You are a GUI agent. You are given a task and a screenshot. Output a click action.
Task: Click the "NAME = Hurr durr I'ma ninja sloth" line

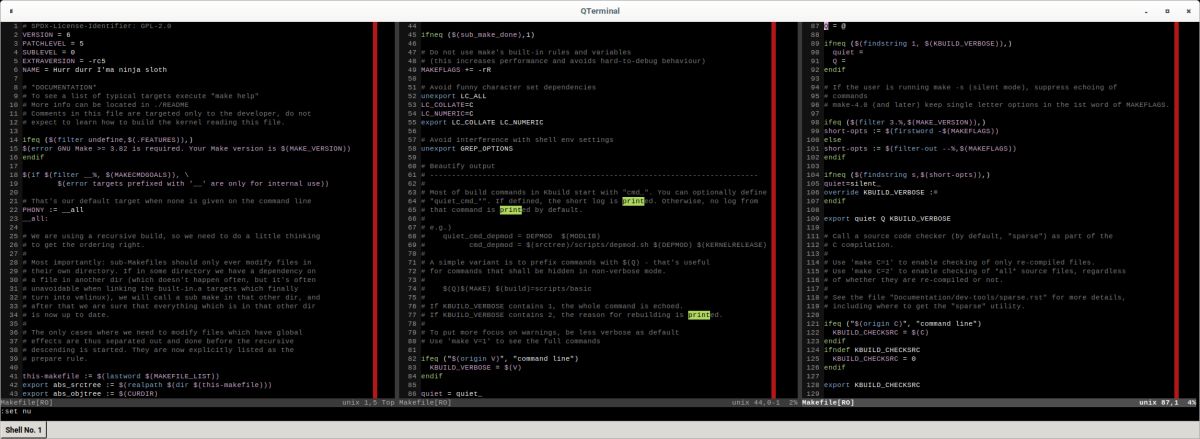93,70
